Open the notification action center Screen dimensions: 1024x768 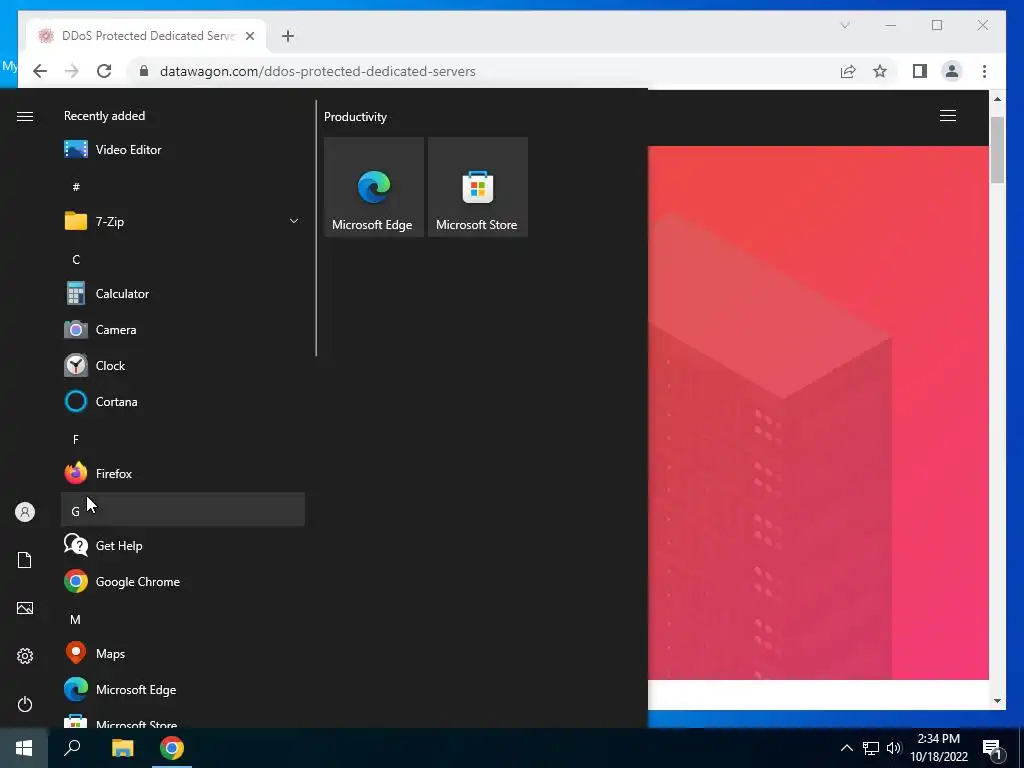993,749
